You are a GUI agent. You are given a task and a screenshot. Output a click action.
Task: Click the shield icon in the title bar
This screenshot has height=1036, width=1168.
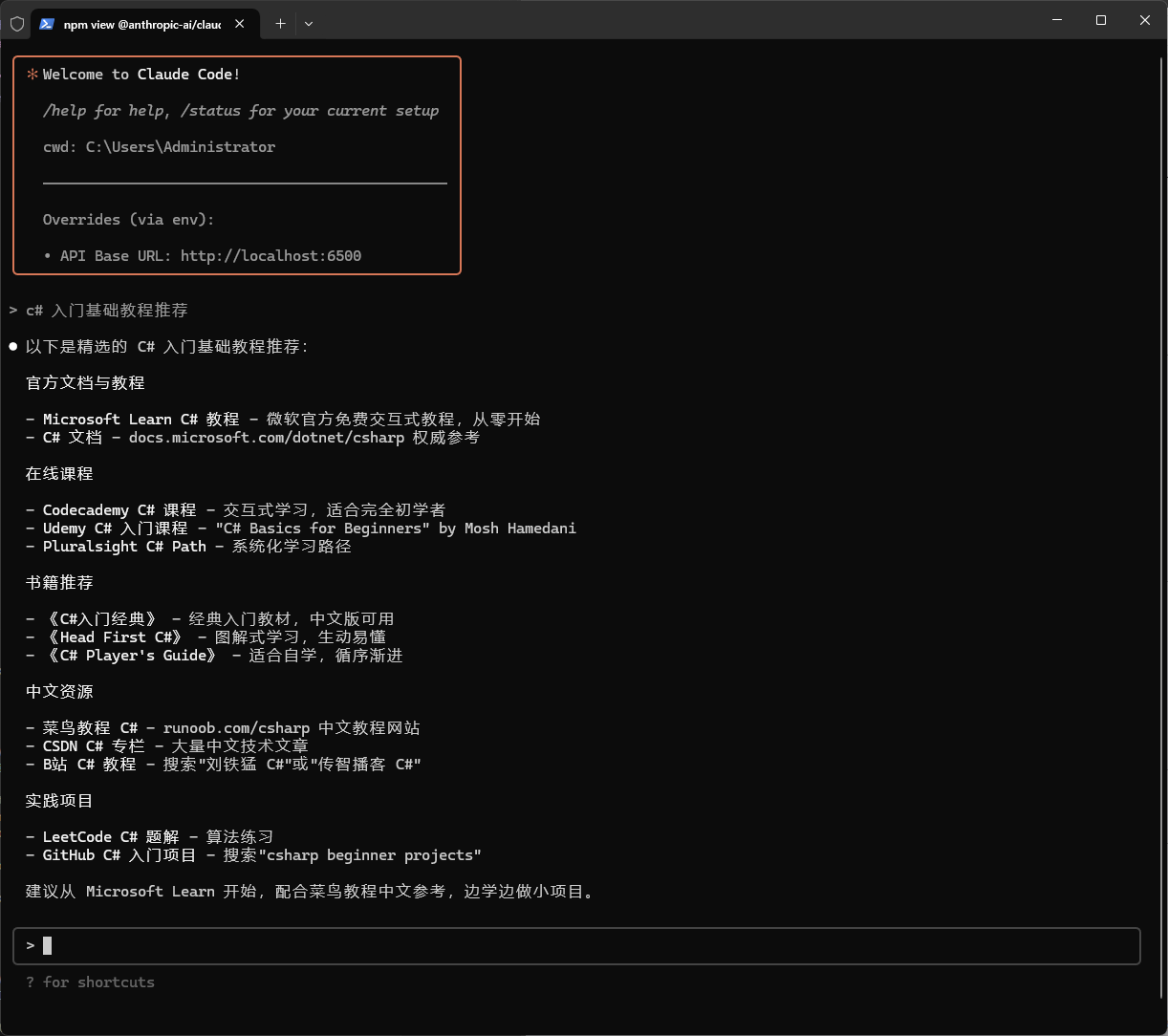(17, 23)
